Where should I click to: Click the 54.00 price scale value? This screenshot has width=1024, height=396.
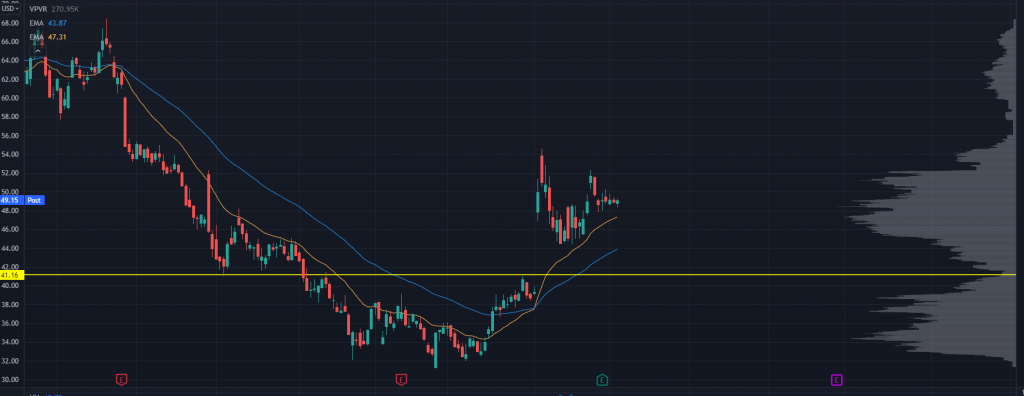coord(9,154)
